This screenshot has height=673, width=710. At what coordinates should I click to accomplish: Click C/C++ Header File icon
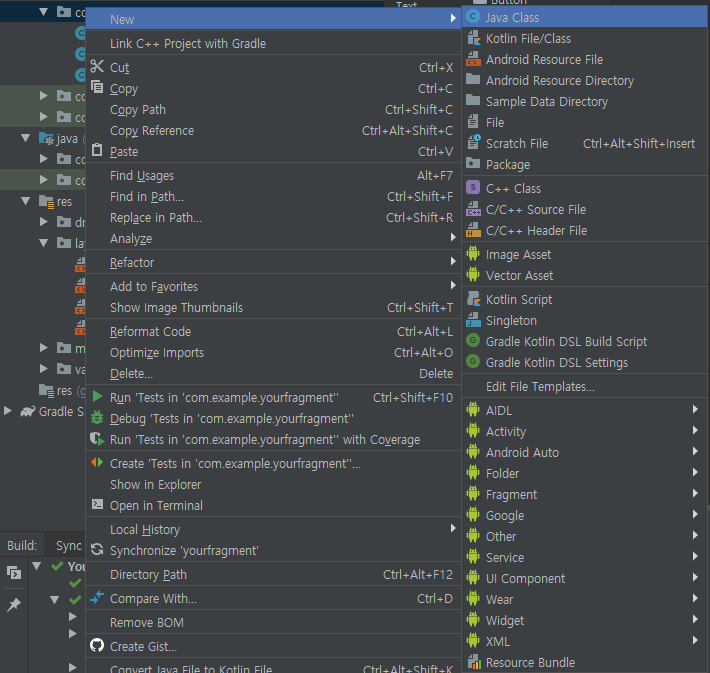[x=473, y=230]
